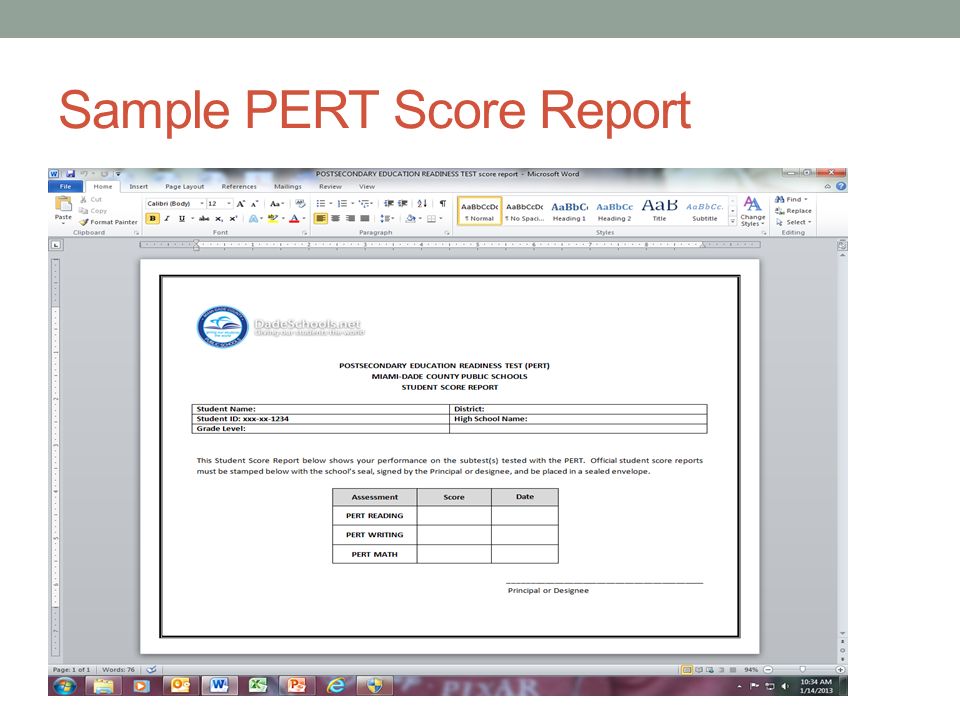The height and width of the screenshot is (720, 960).
Task: Open the File tab
Action: (x=66, y=187)
